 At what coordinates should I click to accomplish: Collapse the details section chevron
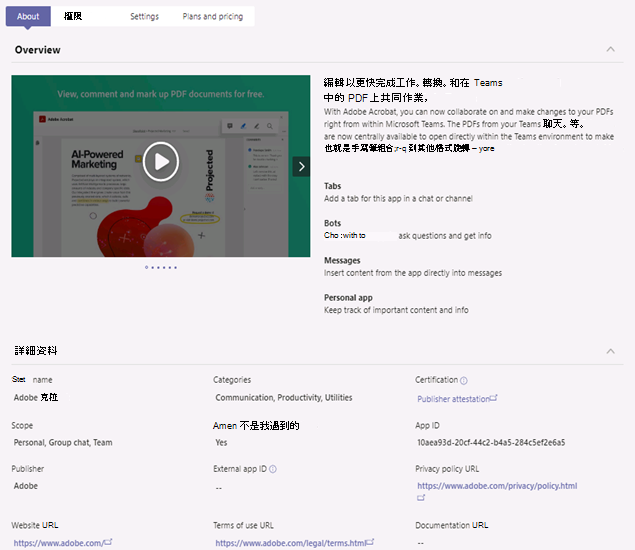(x=610, y=351)
